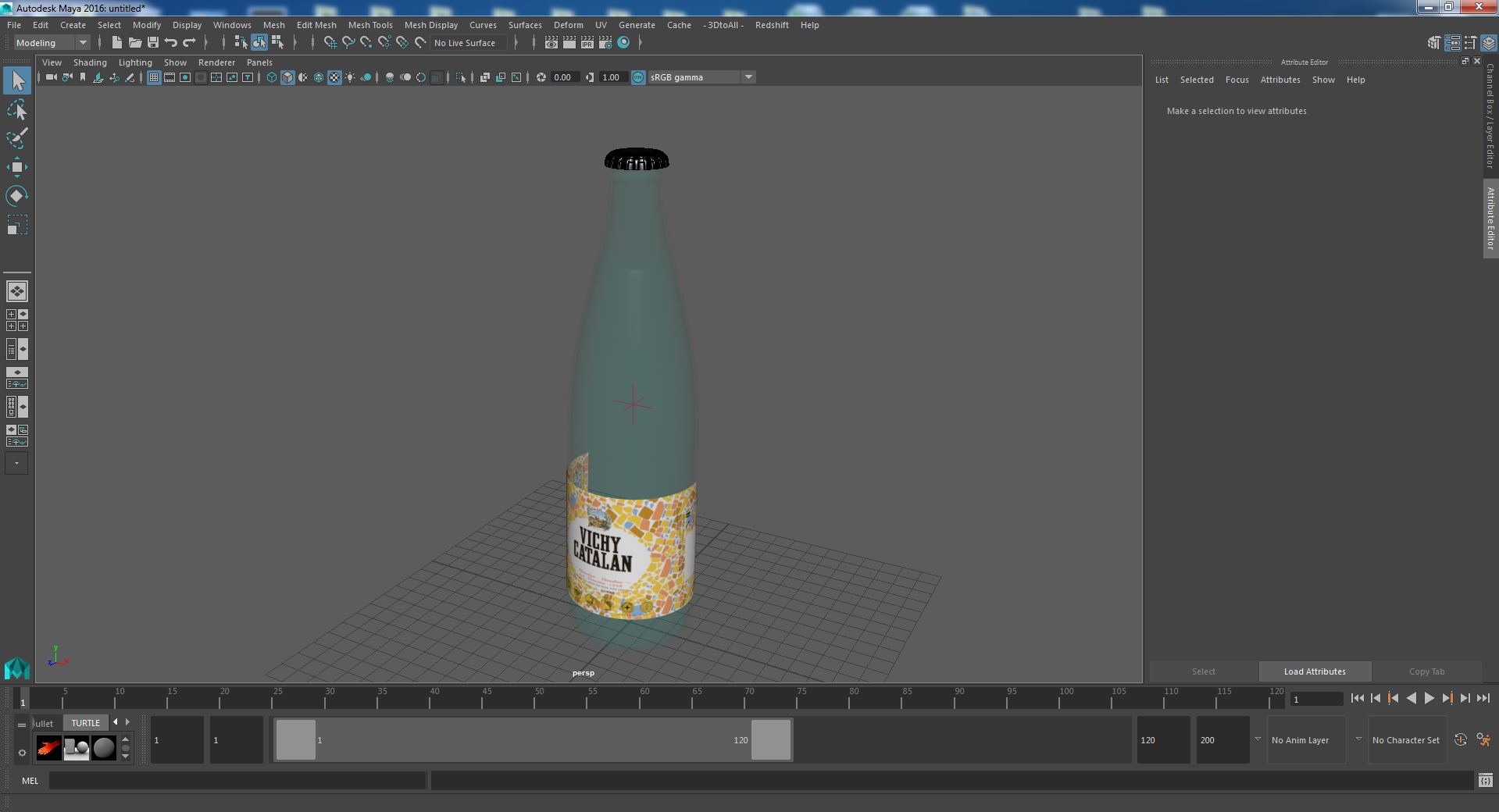Open the Redshift menu
1499x812 pixels.
[772, 25]
